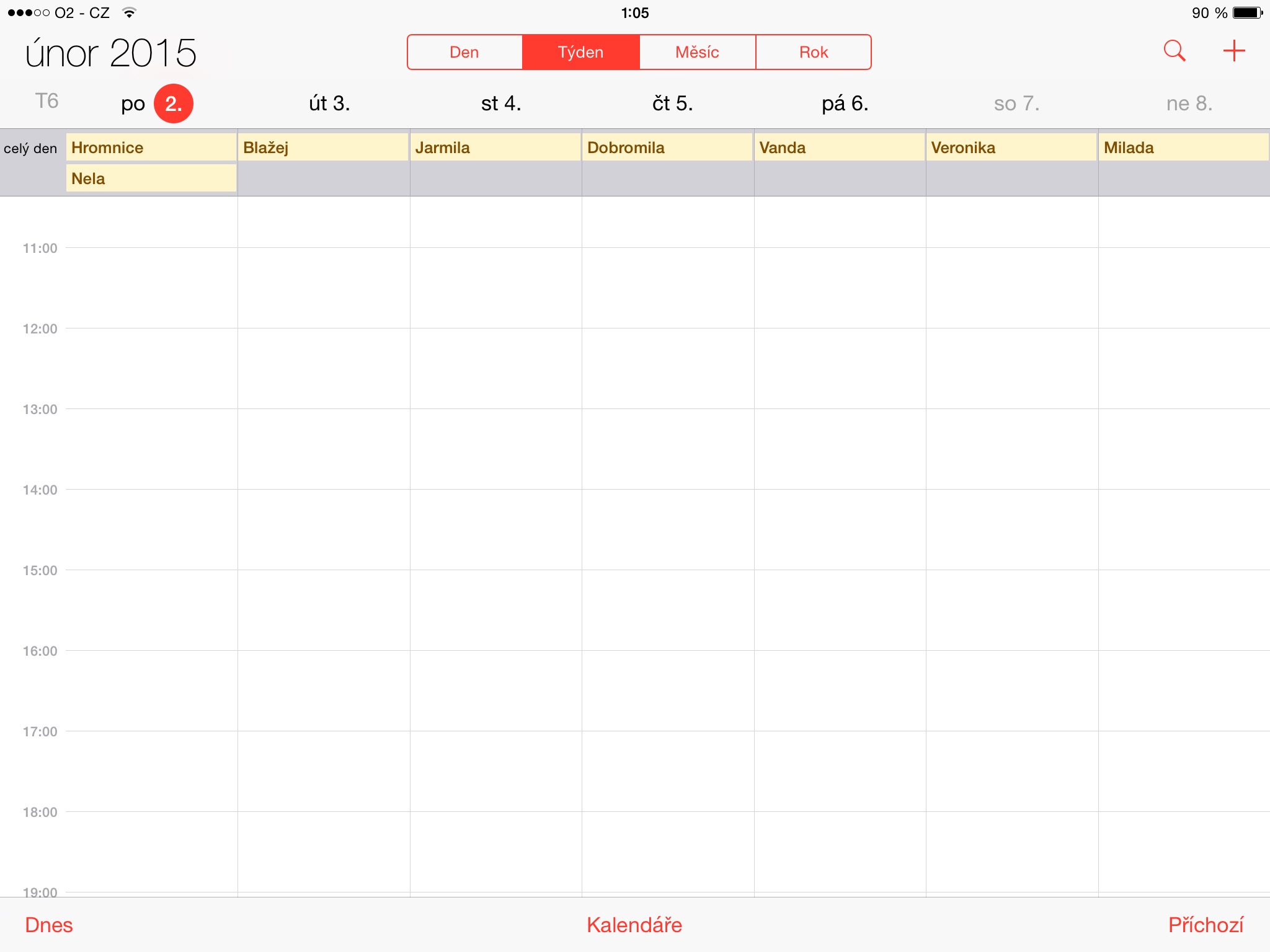This screenshot has width=1270, height=952.
Task: Open the search magnifier icon
Action: pos(1175,51)
